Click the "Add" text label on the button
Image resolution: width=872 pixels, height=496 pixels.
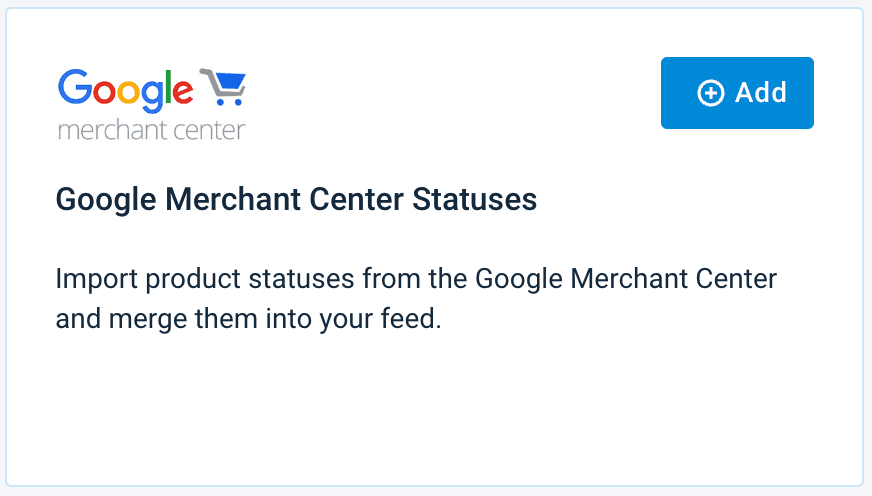(x=761, y=93)
